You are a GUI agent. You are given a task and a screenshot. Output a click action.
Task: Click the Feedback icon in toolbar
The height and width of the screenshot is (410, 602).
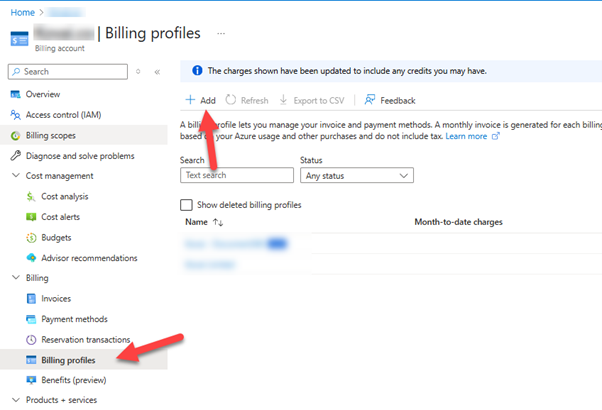tap(369, 100)
